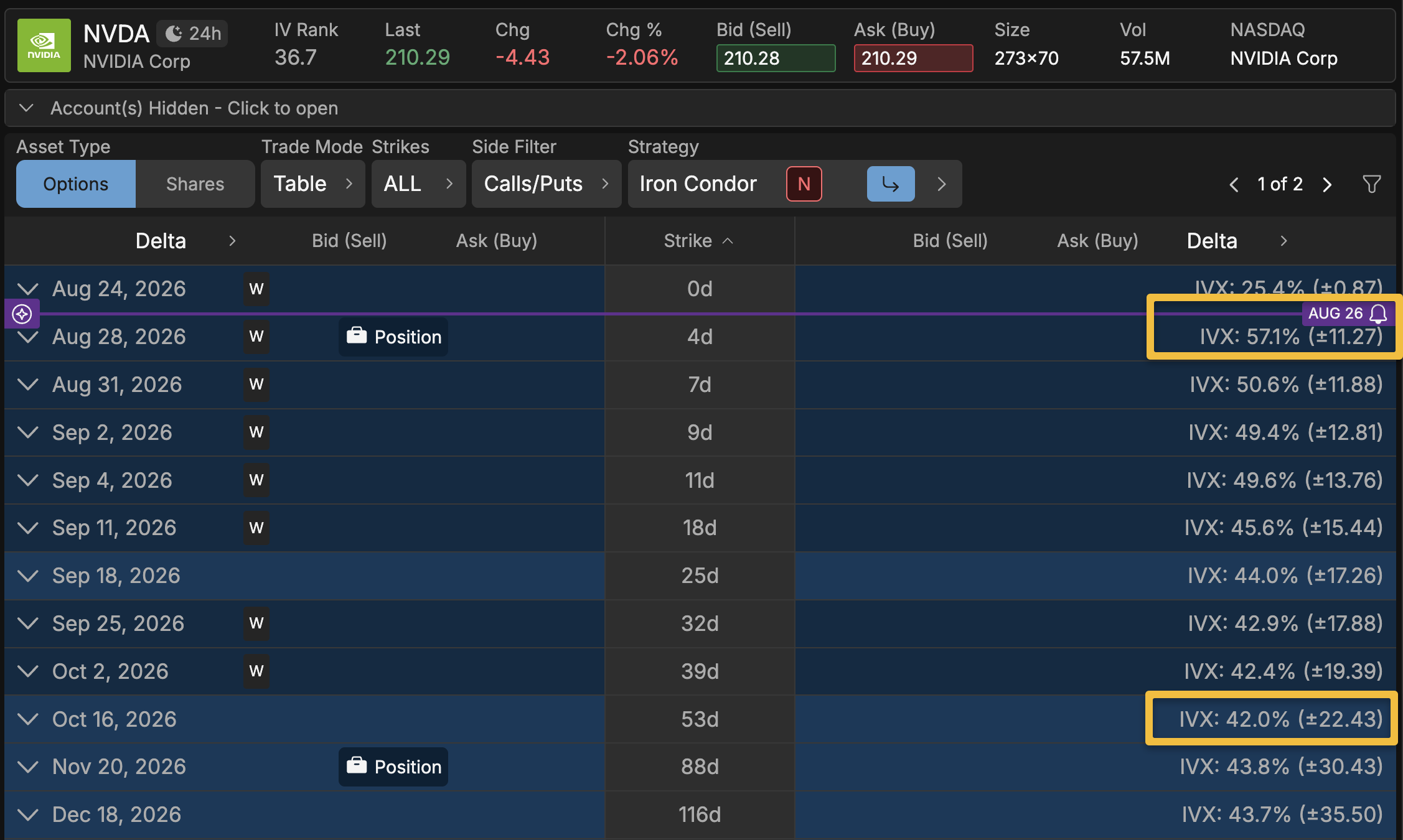This screenshot has width=1403, height=840.
Task: Click the W weekly badge on Oct 2
Action: tap(256, 671)
